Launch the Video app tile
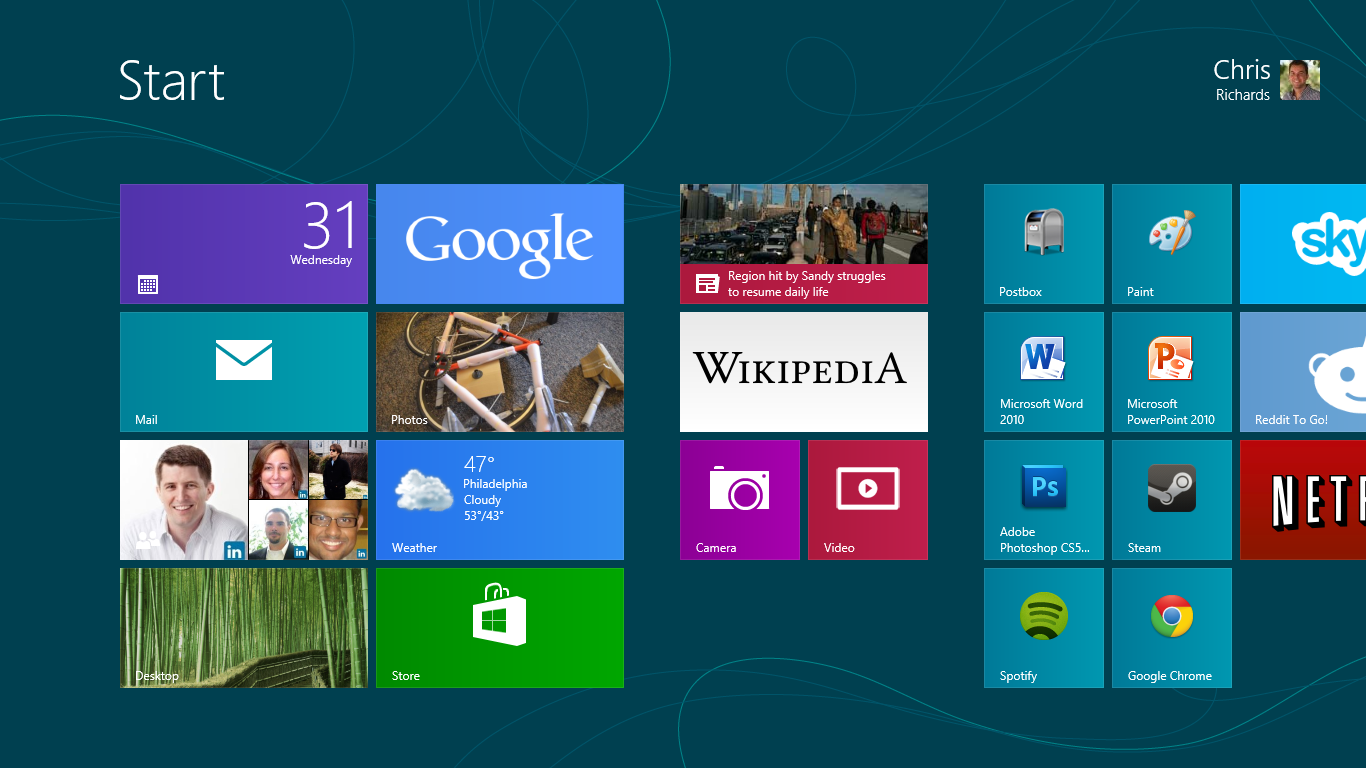Viewport: 1366px width, 768px height. coord(868,500)
